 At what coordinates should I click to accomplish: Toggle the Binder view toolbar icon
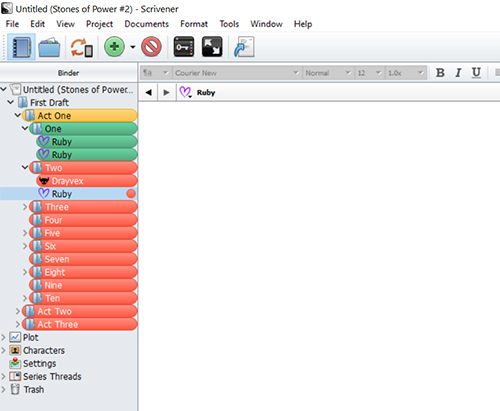(21, 47)
